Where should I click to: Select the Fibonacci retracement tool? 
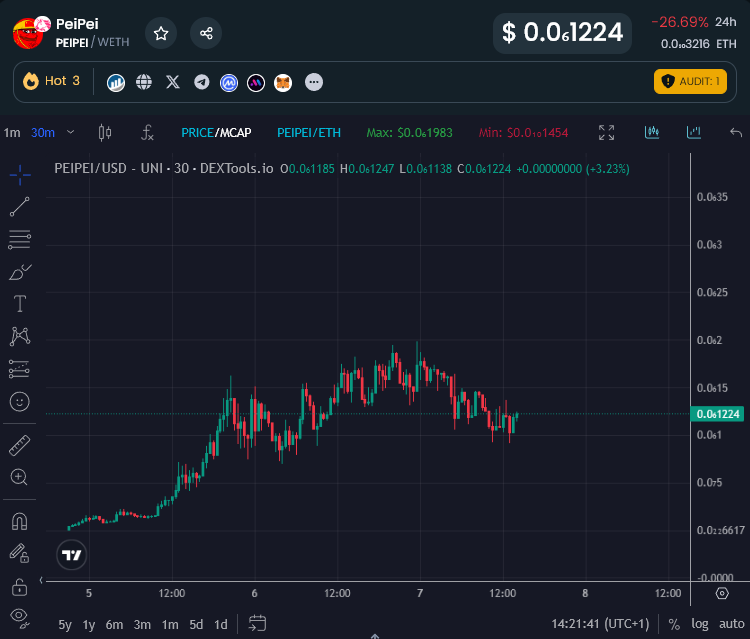point(20,240)
